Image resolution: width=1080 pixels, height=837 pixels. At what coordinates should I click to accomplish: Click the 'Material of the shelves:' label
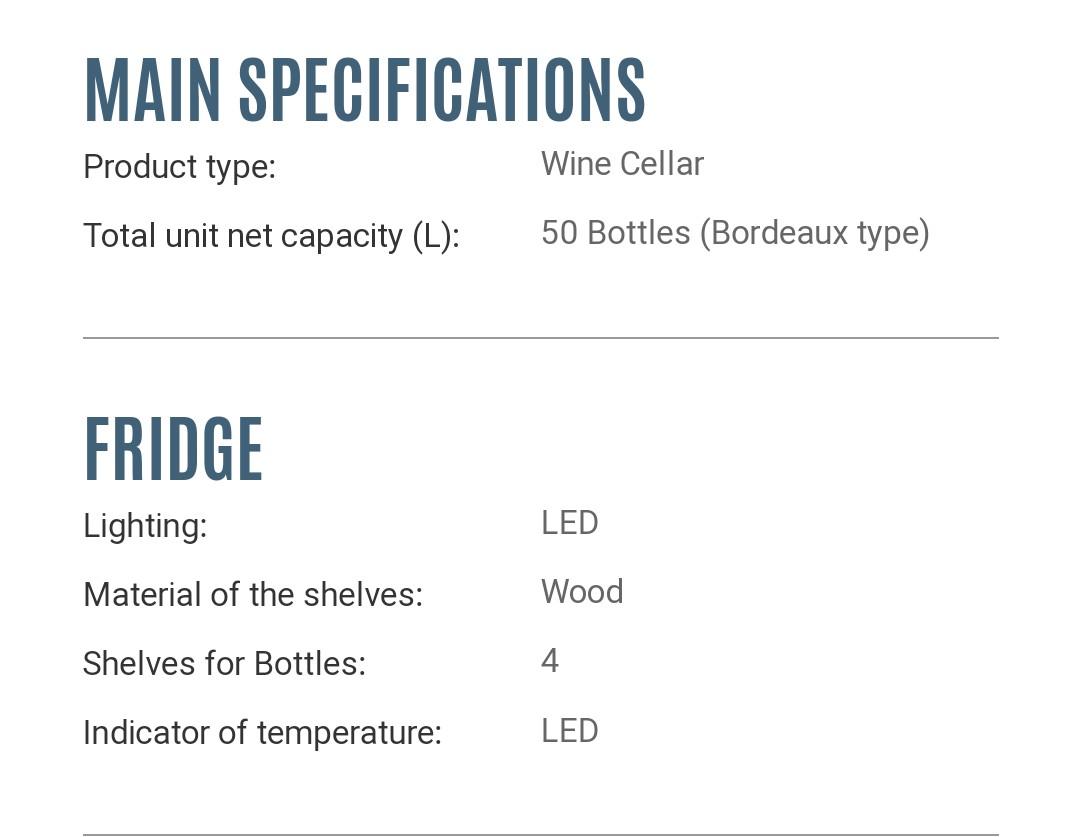coord(253,594)
